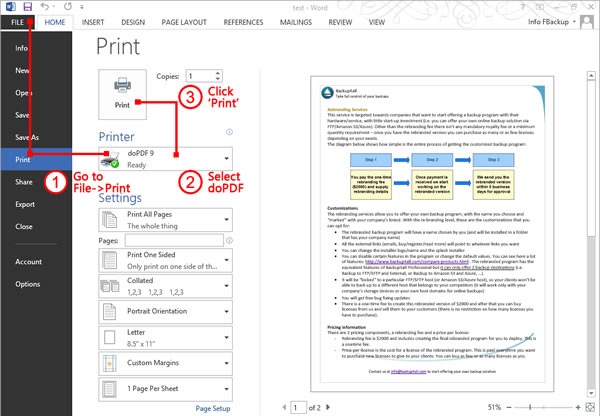
Task: Click the Save icon in quick access toolbar
Action: [27, 6]
